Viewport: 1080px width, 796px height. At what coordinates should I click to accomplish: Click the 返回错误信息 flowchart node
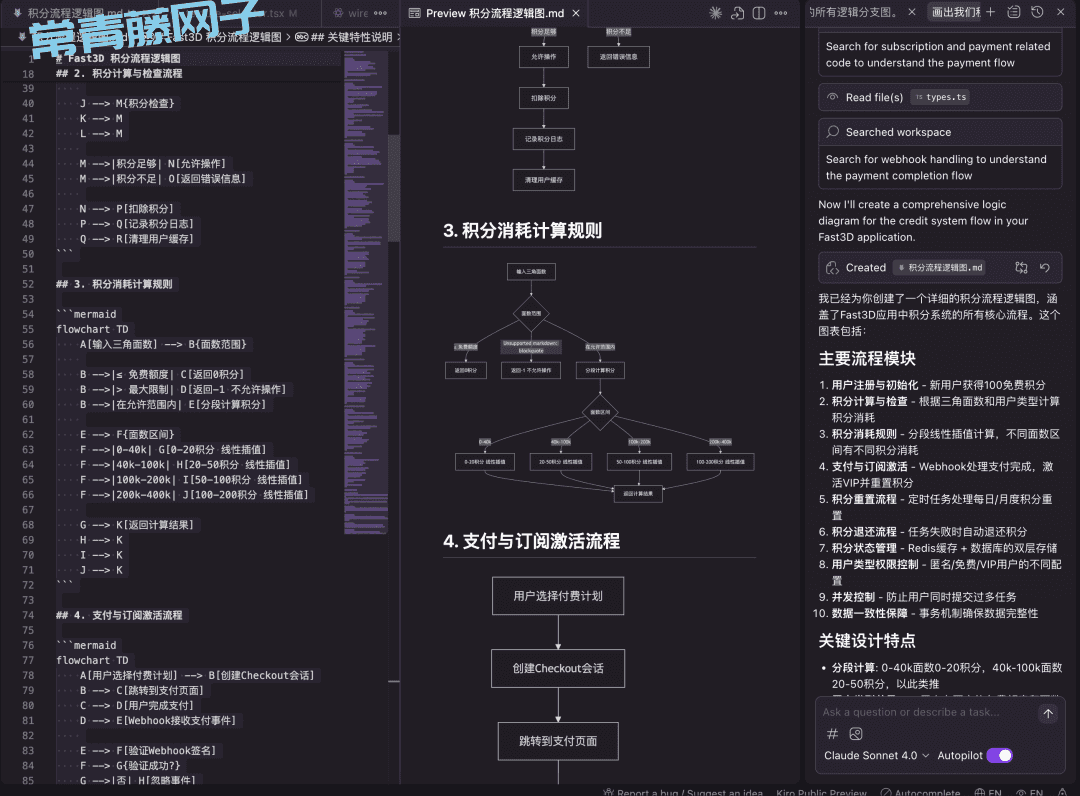(x=619, y=56)
